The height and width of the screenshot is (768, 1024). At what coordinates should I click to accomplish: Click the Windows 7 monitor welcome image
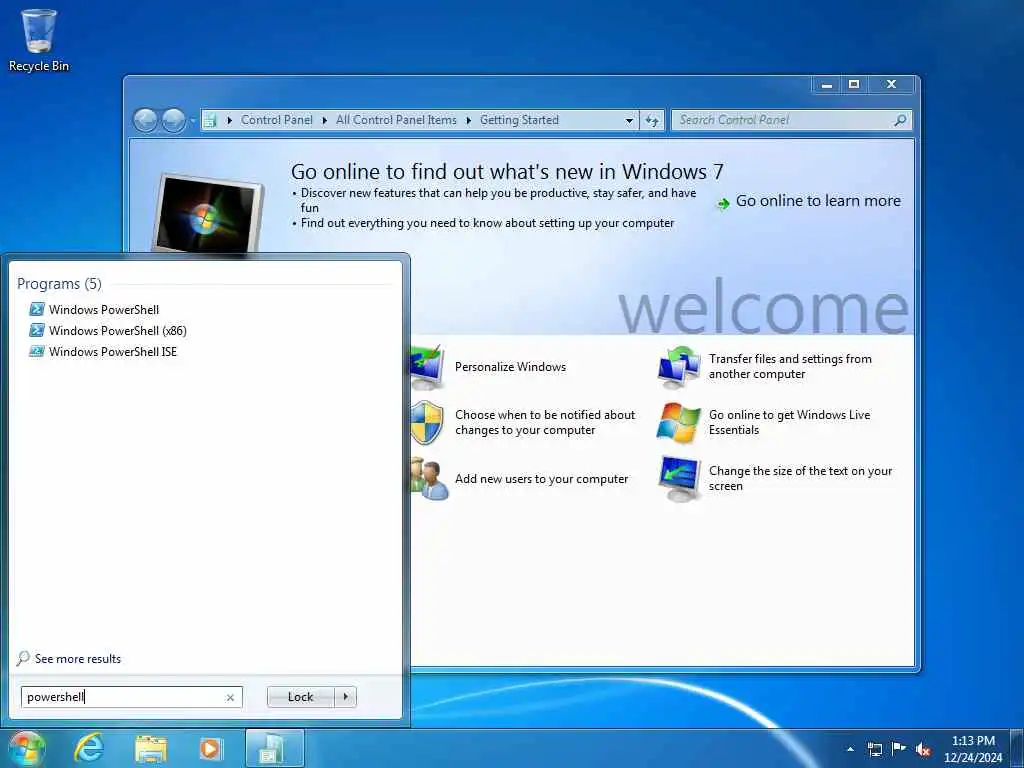tap(208, 214)
